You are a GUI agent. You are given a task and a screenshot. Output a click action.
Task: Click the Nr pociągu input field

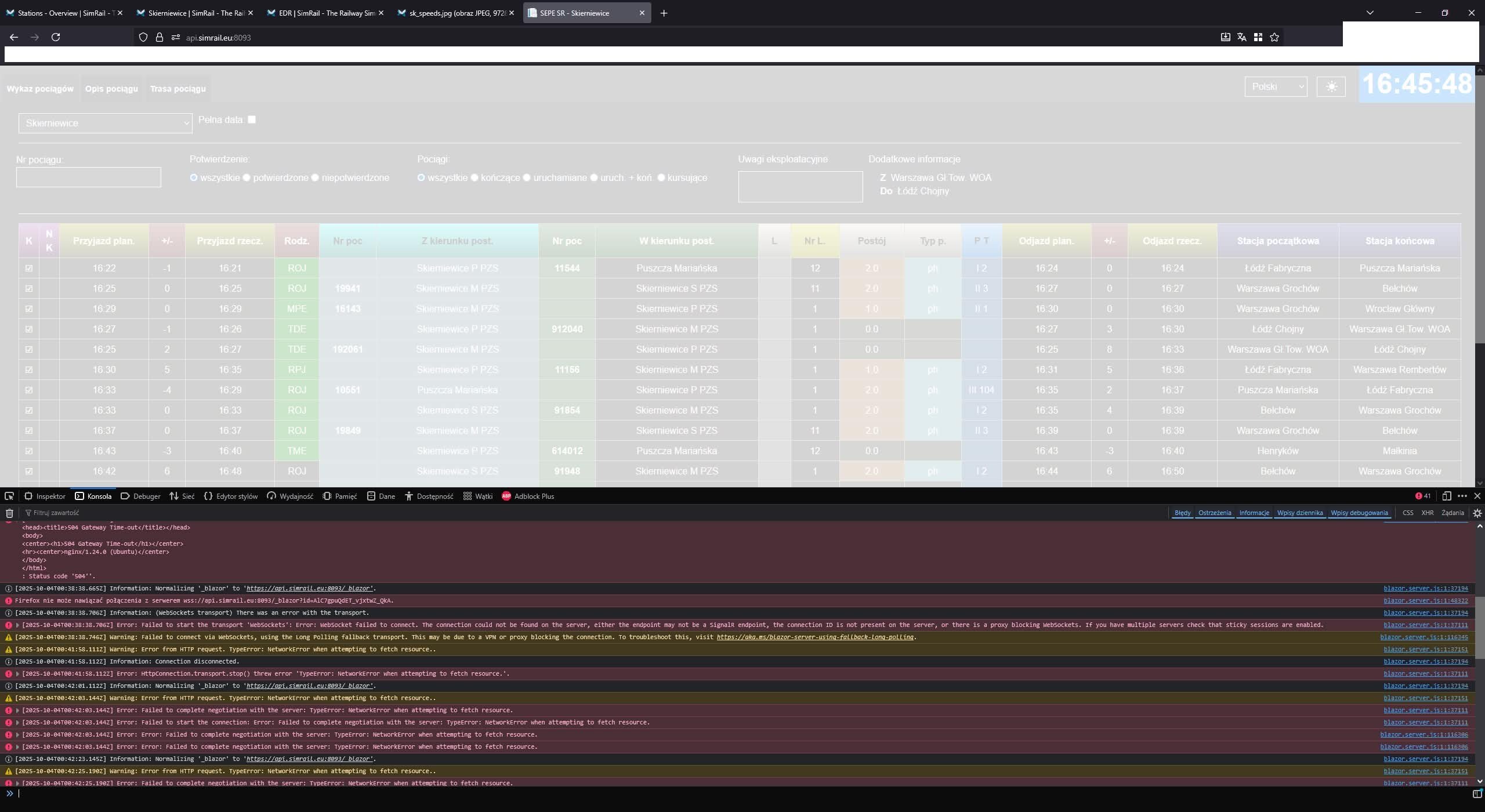[x=89, y=177]
